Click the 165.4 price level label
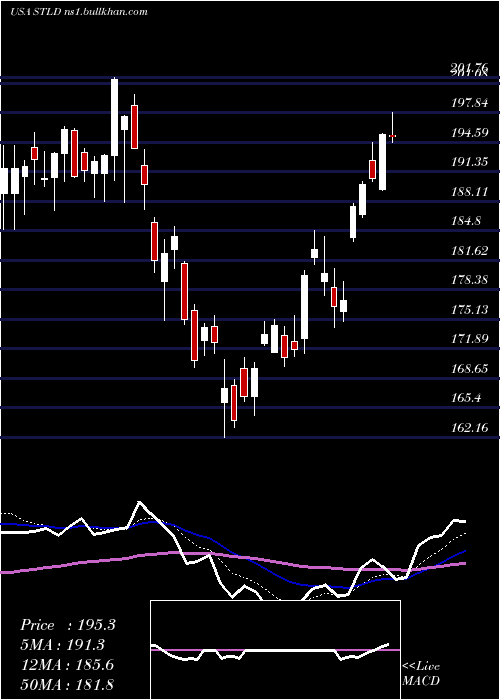500x700 pixels. coord(466,398)
